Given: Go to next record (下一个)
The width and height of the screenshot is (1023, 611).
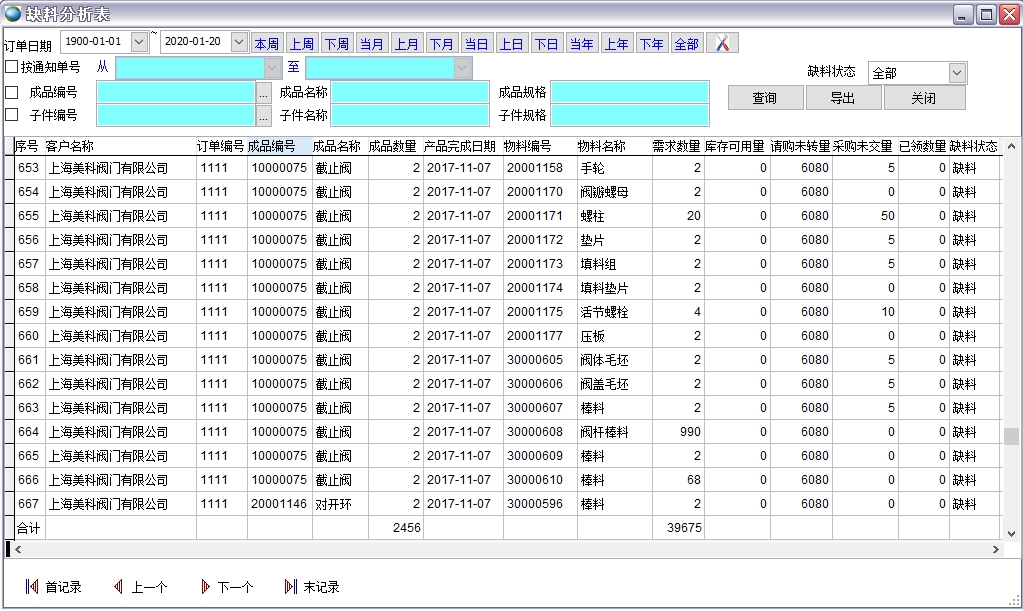Looking at the screenshot, I should pyautogui.click(x=226, y=587).
